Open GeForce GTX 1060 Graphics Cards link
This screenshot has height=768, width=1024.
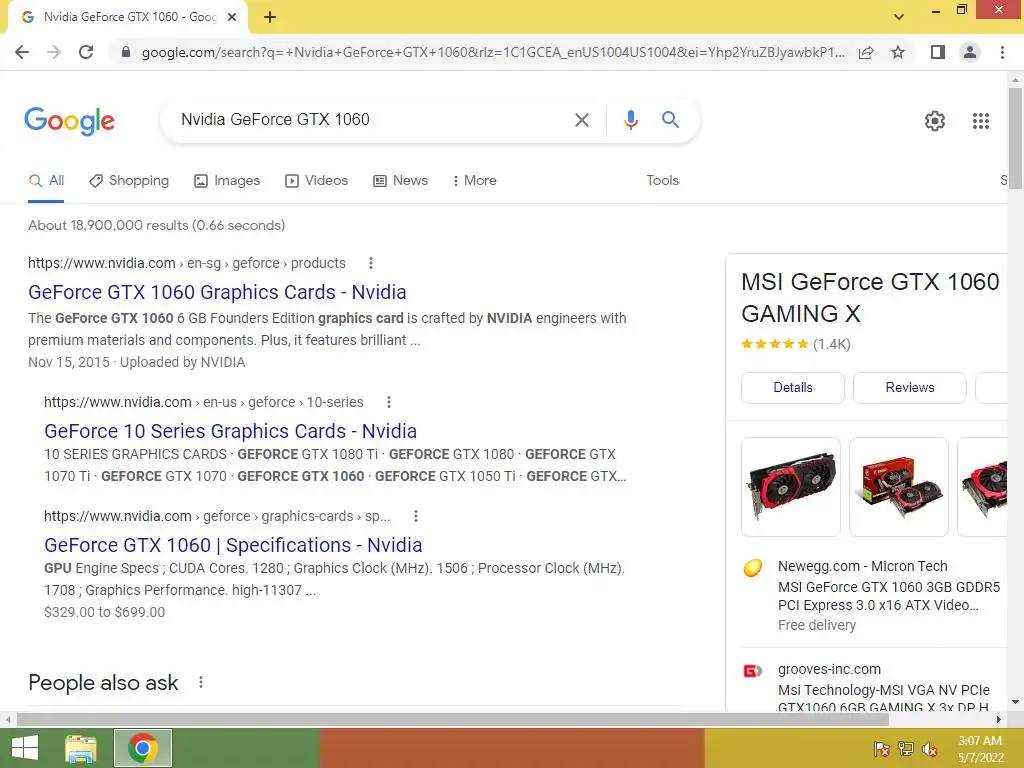coord(217,292)
